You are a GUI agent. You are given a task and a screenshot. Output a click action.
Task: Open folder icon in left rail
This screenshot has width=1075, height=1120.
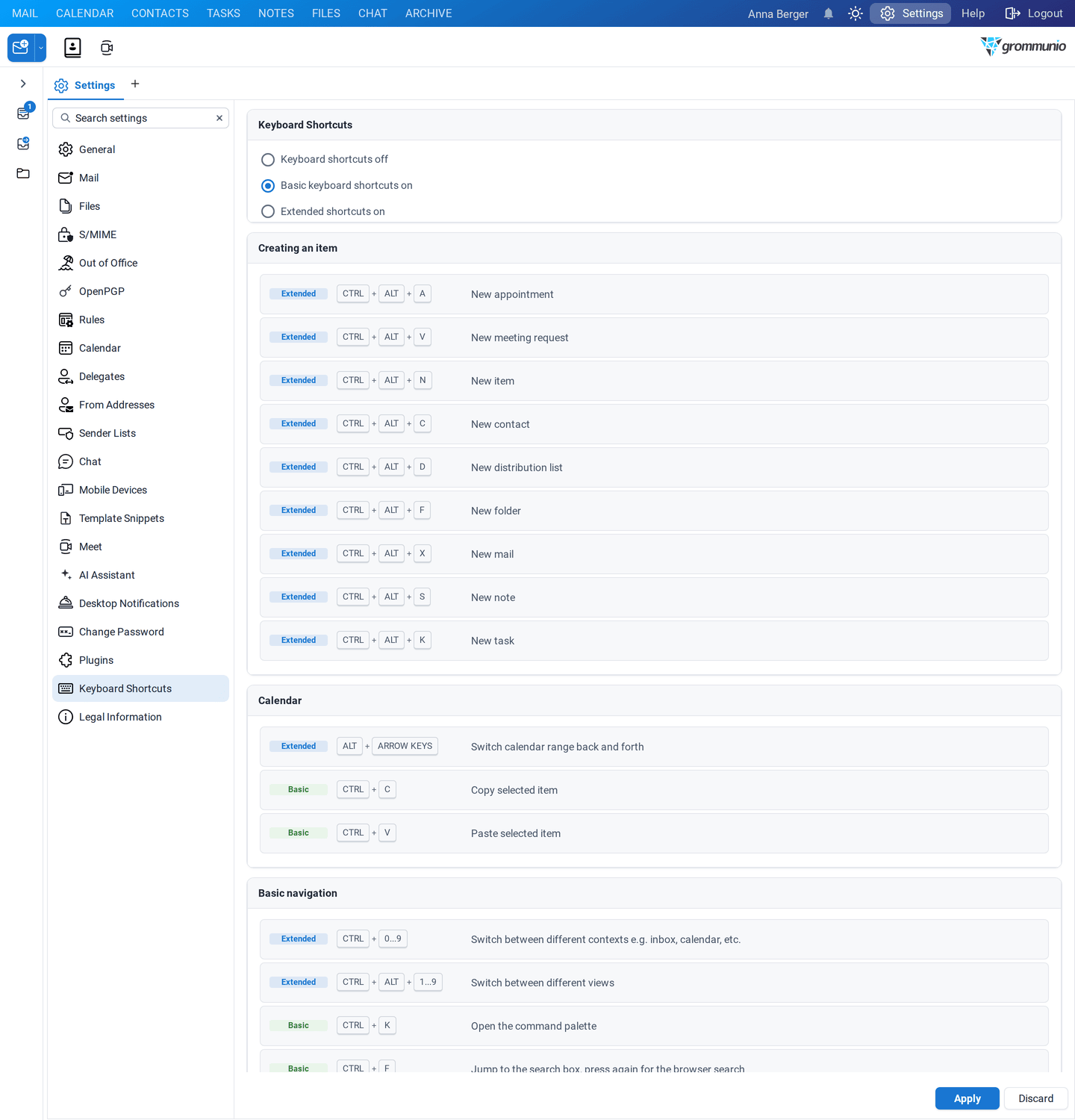tap(23, 173)
